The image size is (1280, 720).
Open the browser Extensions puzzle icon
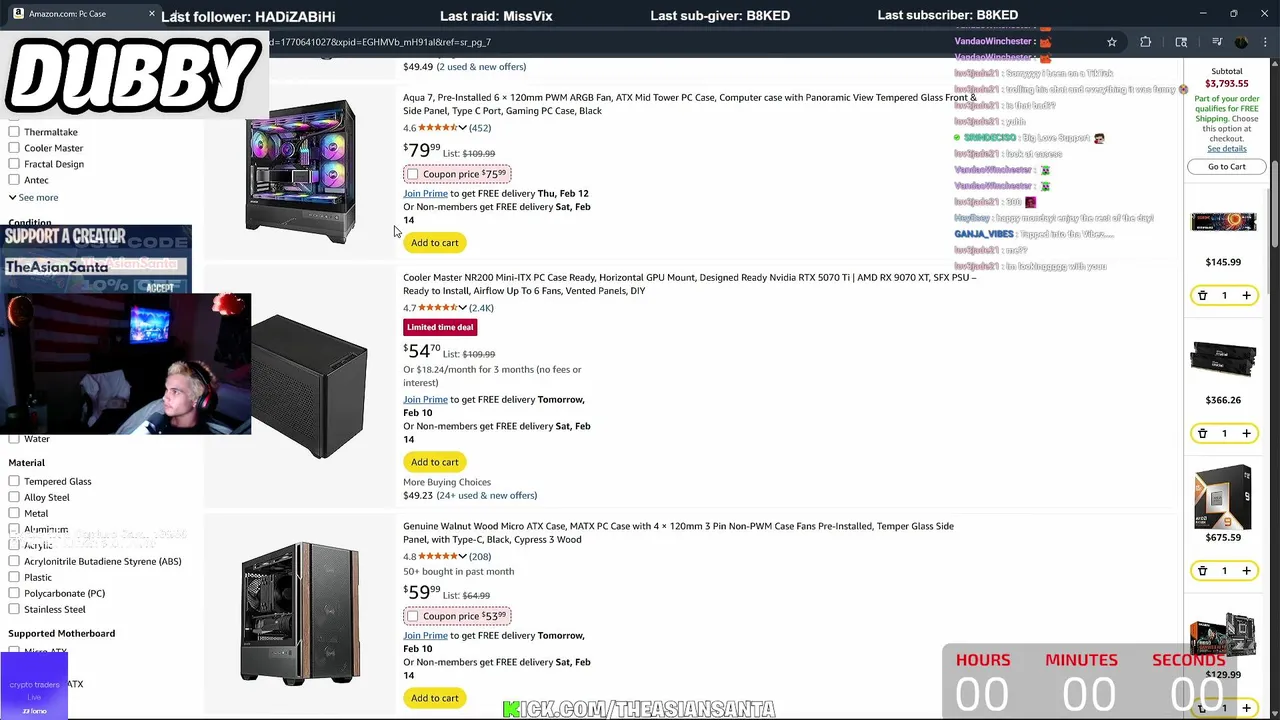1146,42
